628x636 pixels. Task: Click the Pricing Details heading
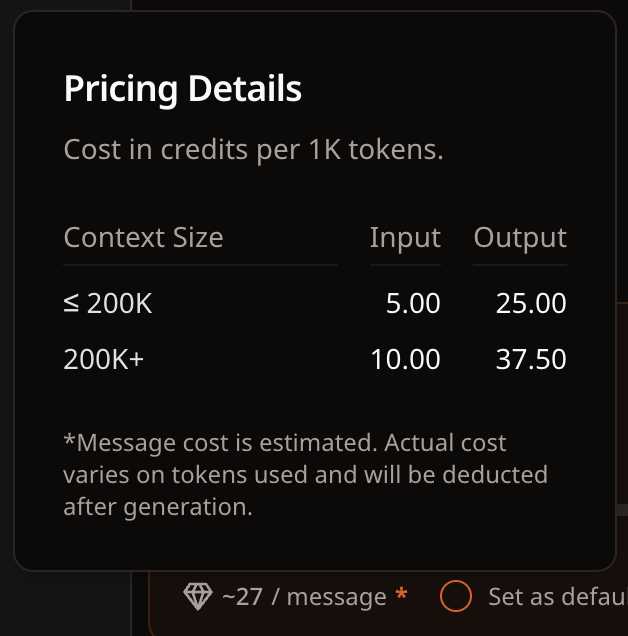[182, 89]
